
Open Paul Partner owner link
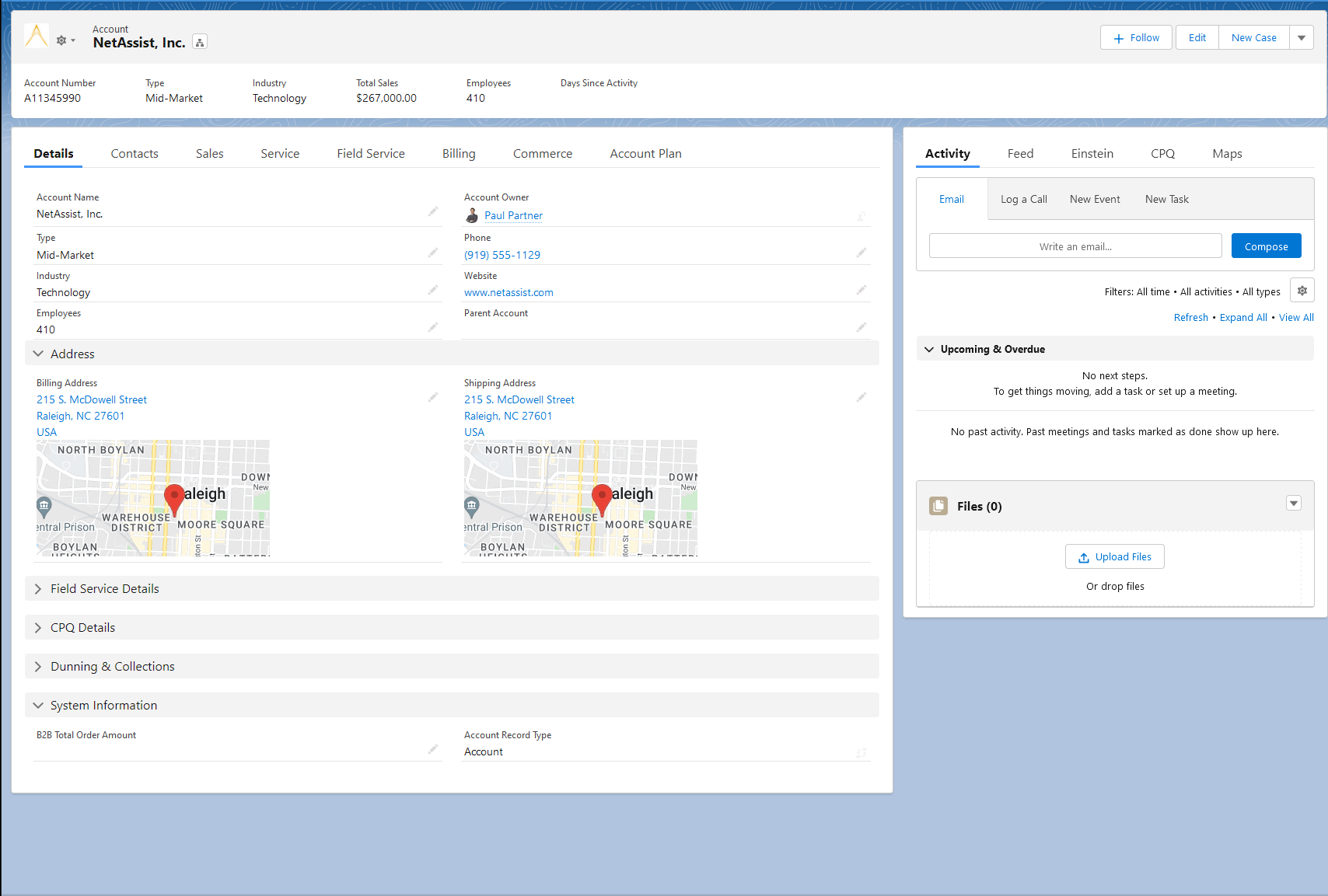[513, 216]
